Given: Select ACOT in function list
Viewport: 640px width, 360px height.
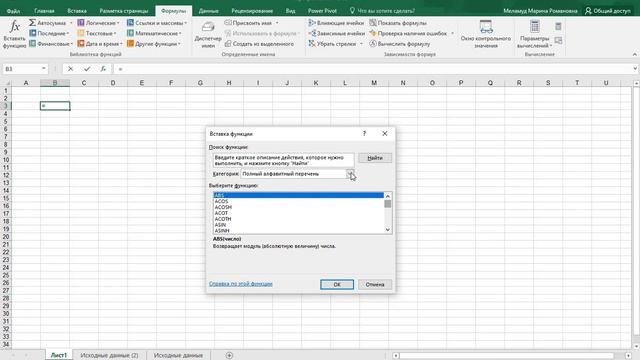Looking at the screenshot, I should 298,213.
